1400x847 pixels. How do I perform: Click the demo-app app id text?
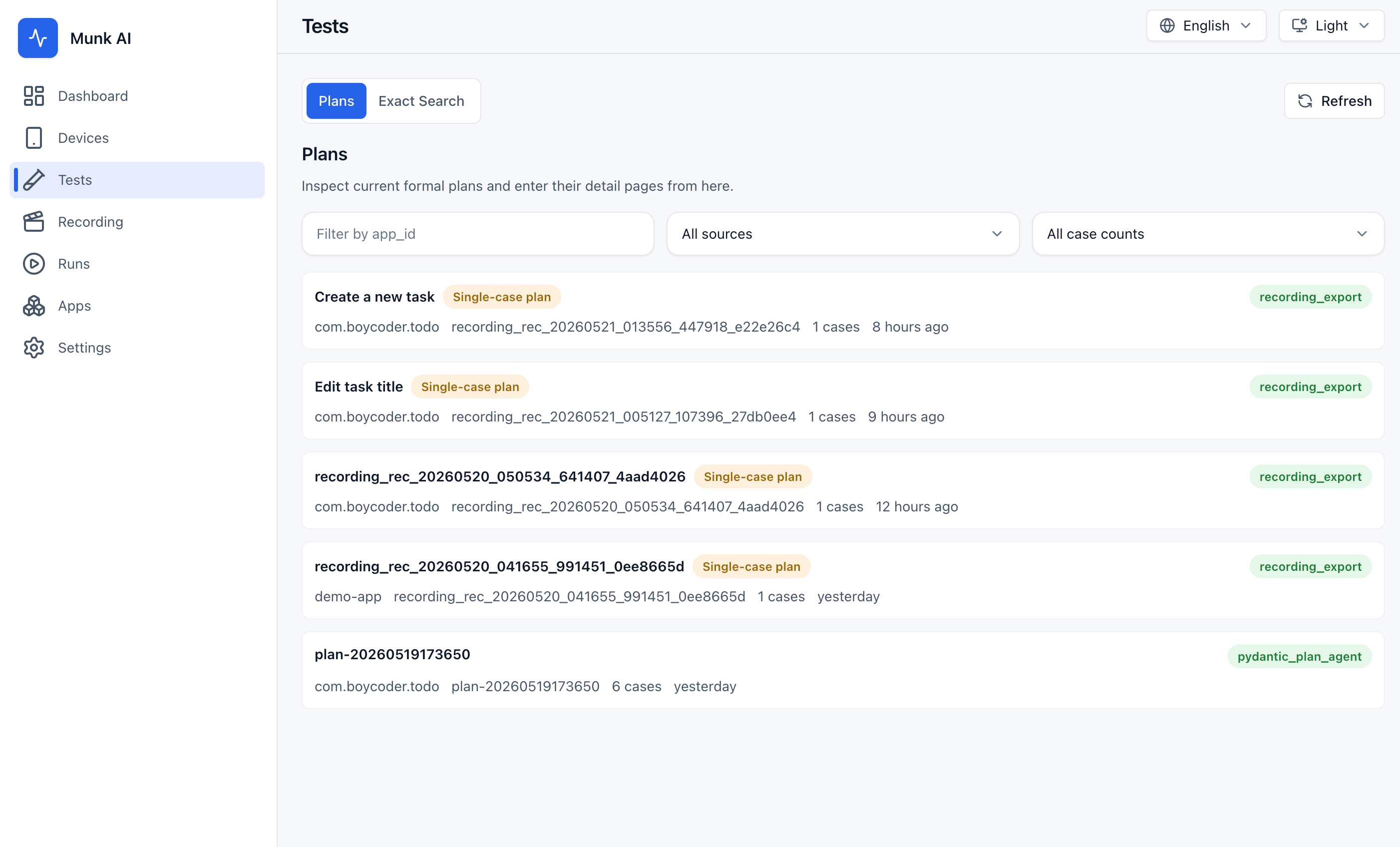tap(348, 596)
